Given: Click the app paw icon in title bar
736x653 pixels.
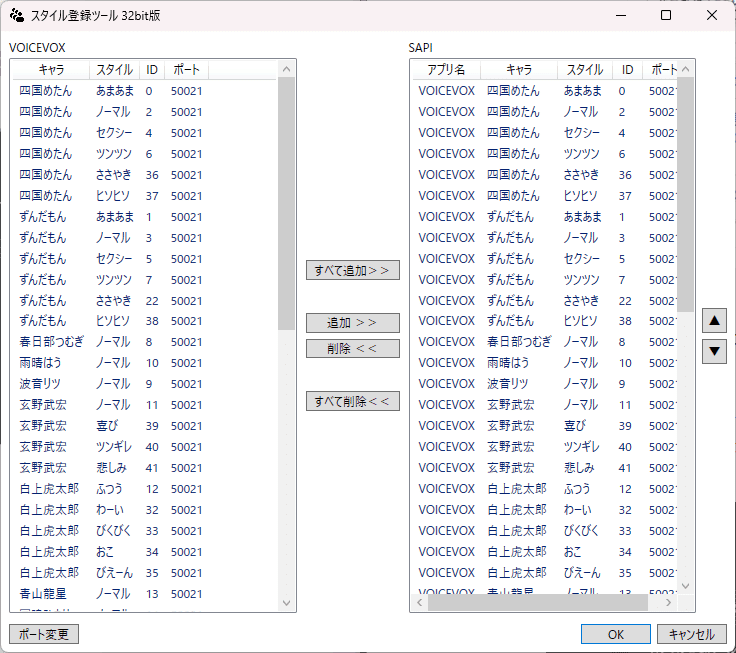Looking at the screenshot, I should coord(17,15).
